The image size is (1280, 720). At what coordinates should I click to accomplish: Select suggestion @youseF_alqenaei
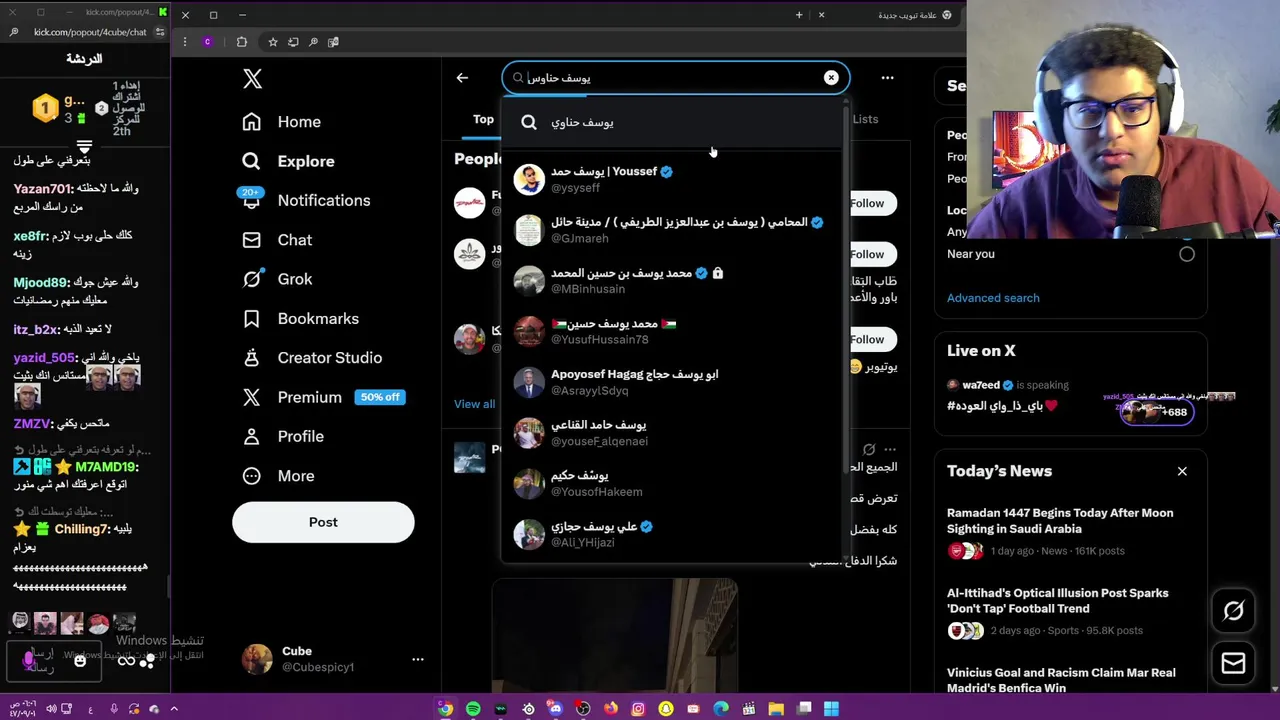pyautogui.click(x=674, y=433)
